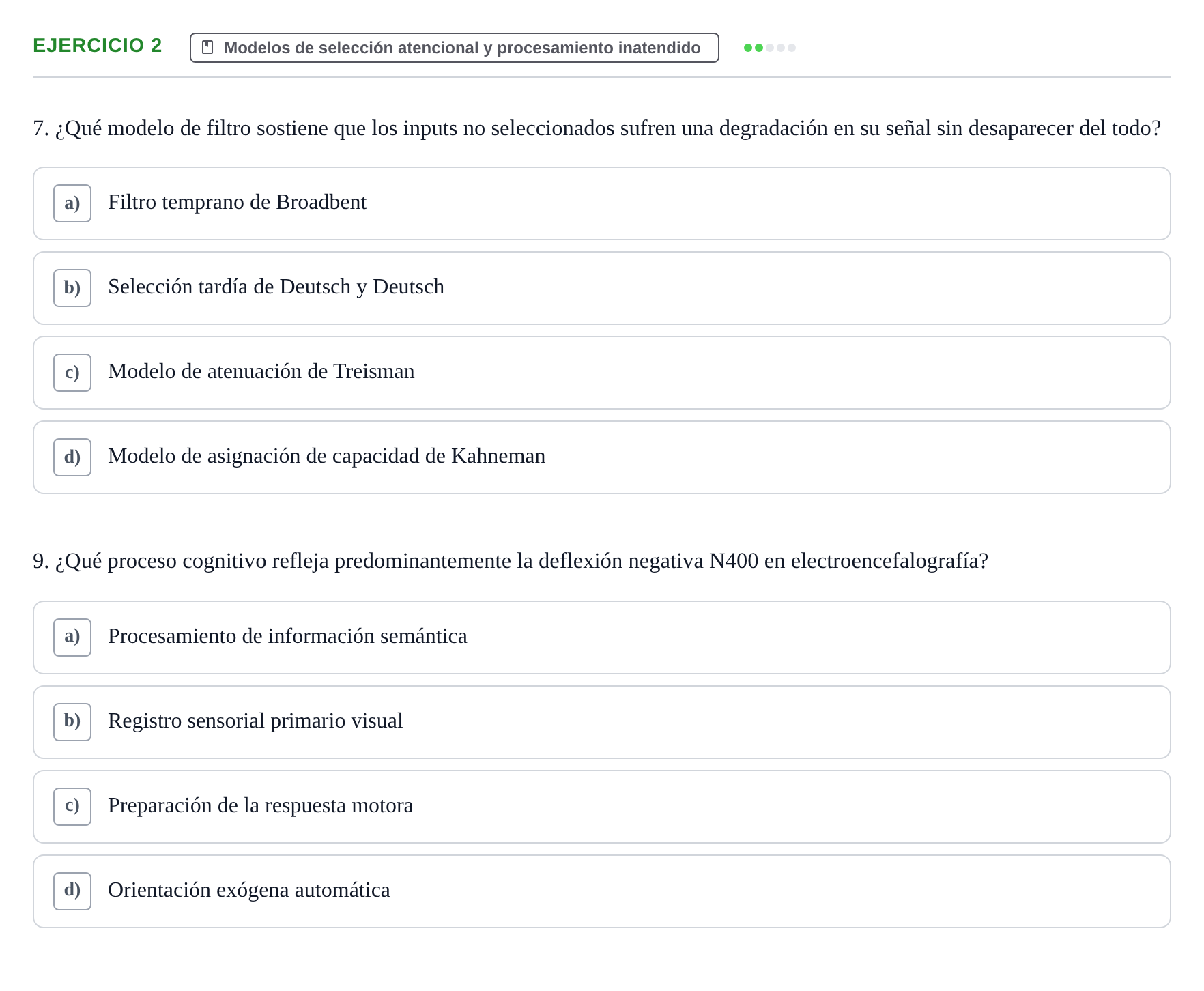Click the EJERCICIO 2 heading
Screen dimensions: 1204x991
pyautogui.click(x=98, y=45)
